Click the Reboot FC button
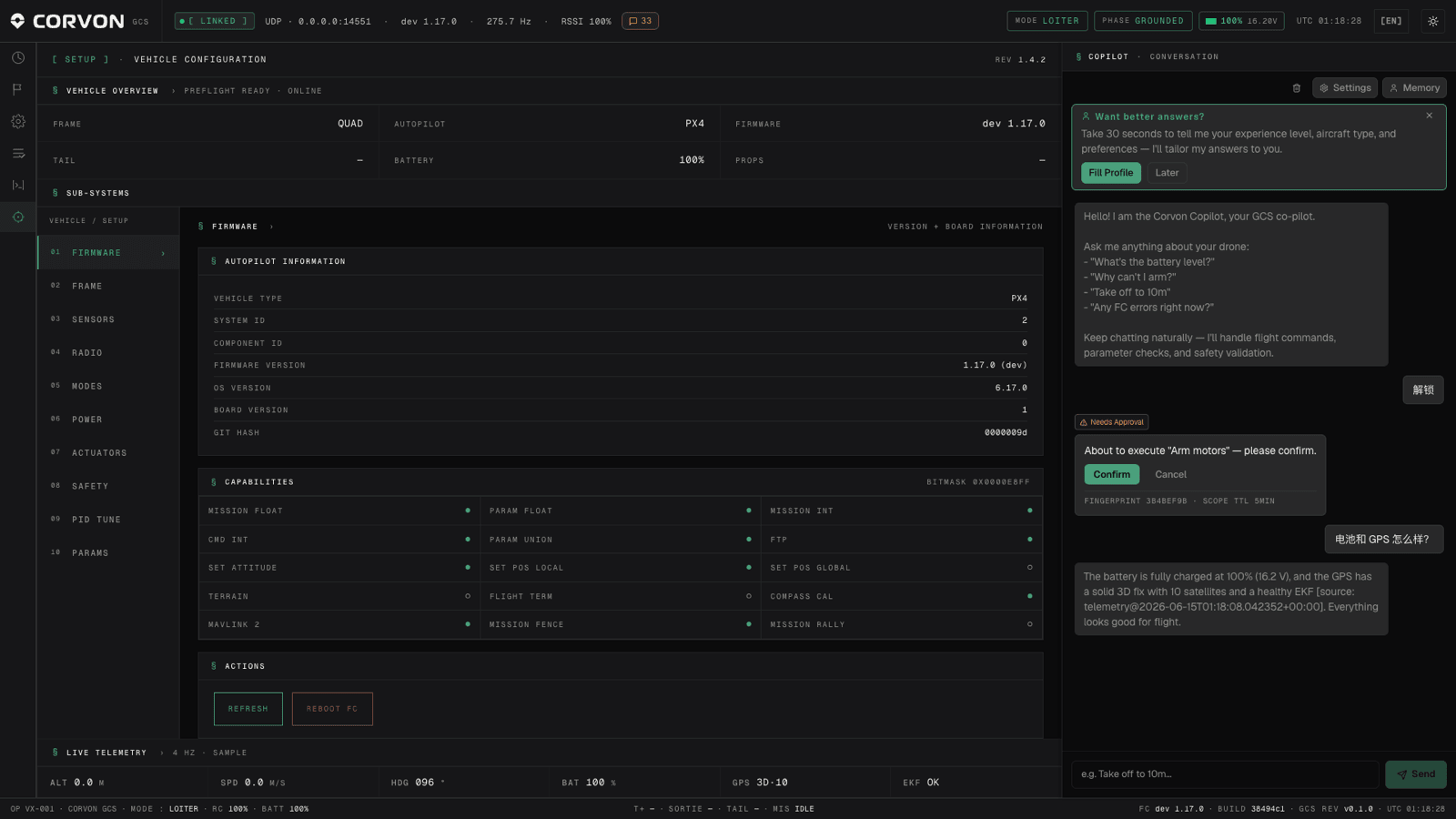Image resolution: width=1456 pixels, height=819 pixels. tap(332, 709)
